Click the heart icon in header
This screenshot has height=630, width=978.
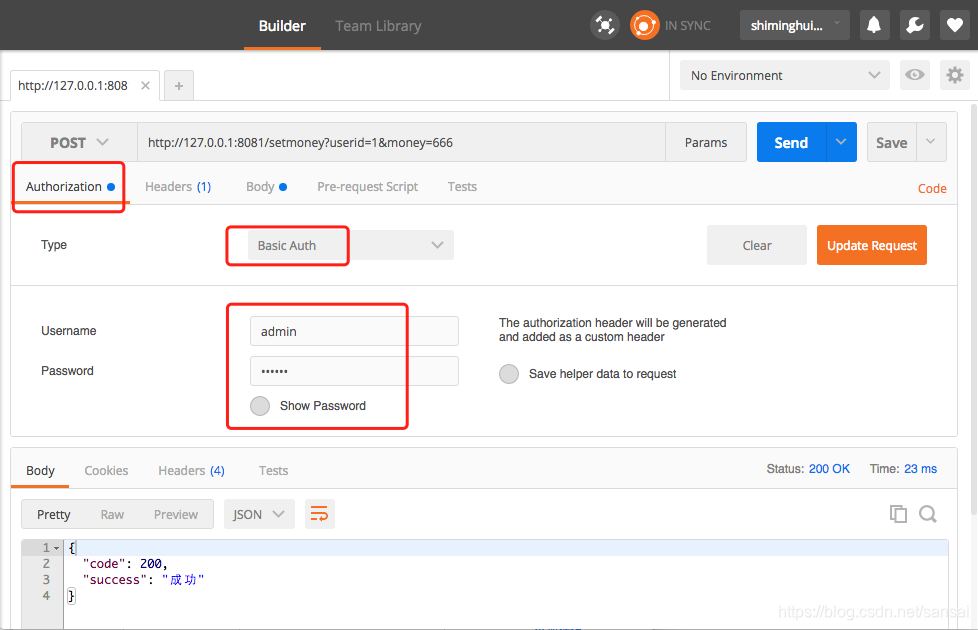[x=955, y=26]
